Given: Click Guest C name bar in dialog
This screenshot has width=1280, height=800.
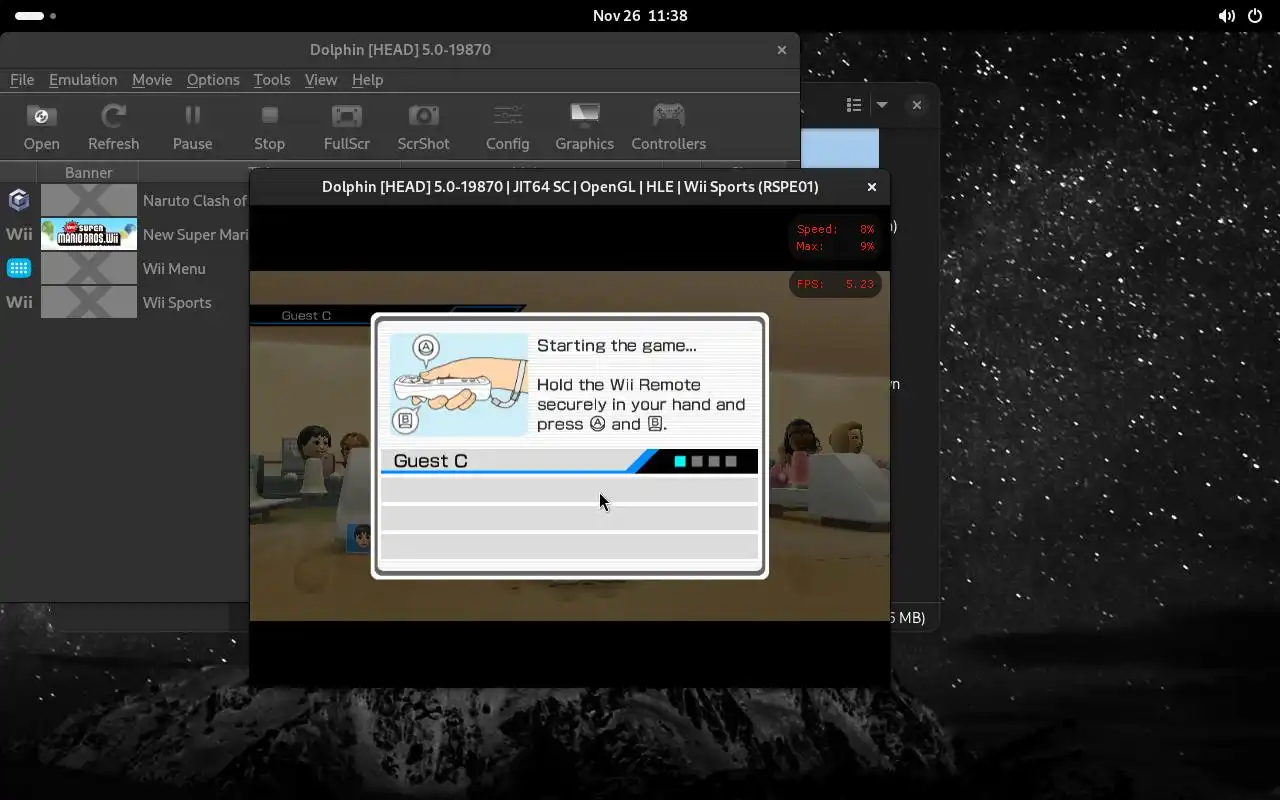Looking at the screenshot, I should click(569, 461).
